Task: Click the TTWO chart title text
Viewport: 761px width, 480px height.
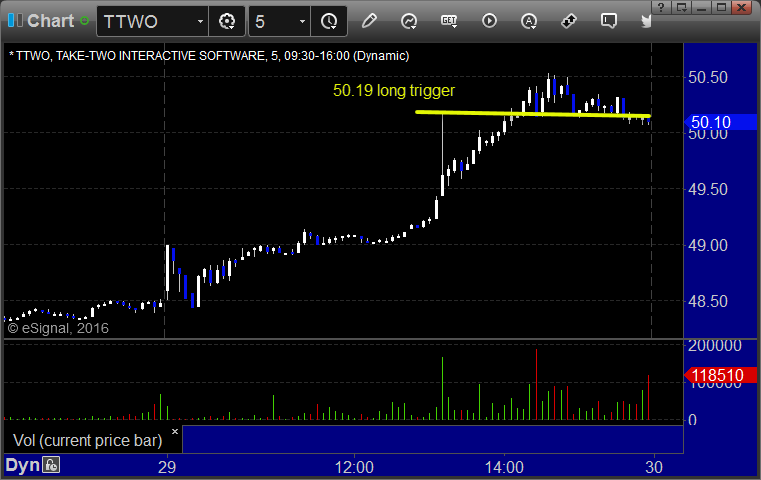Action: coord(209,56)
